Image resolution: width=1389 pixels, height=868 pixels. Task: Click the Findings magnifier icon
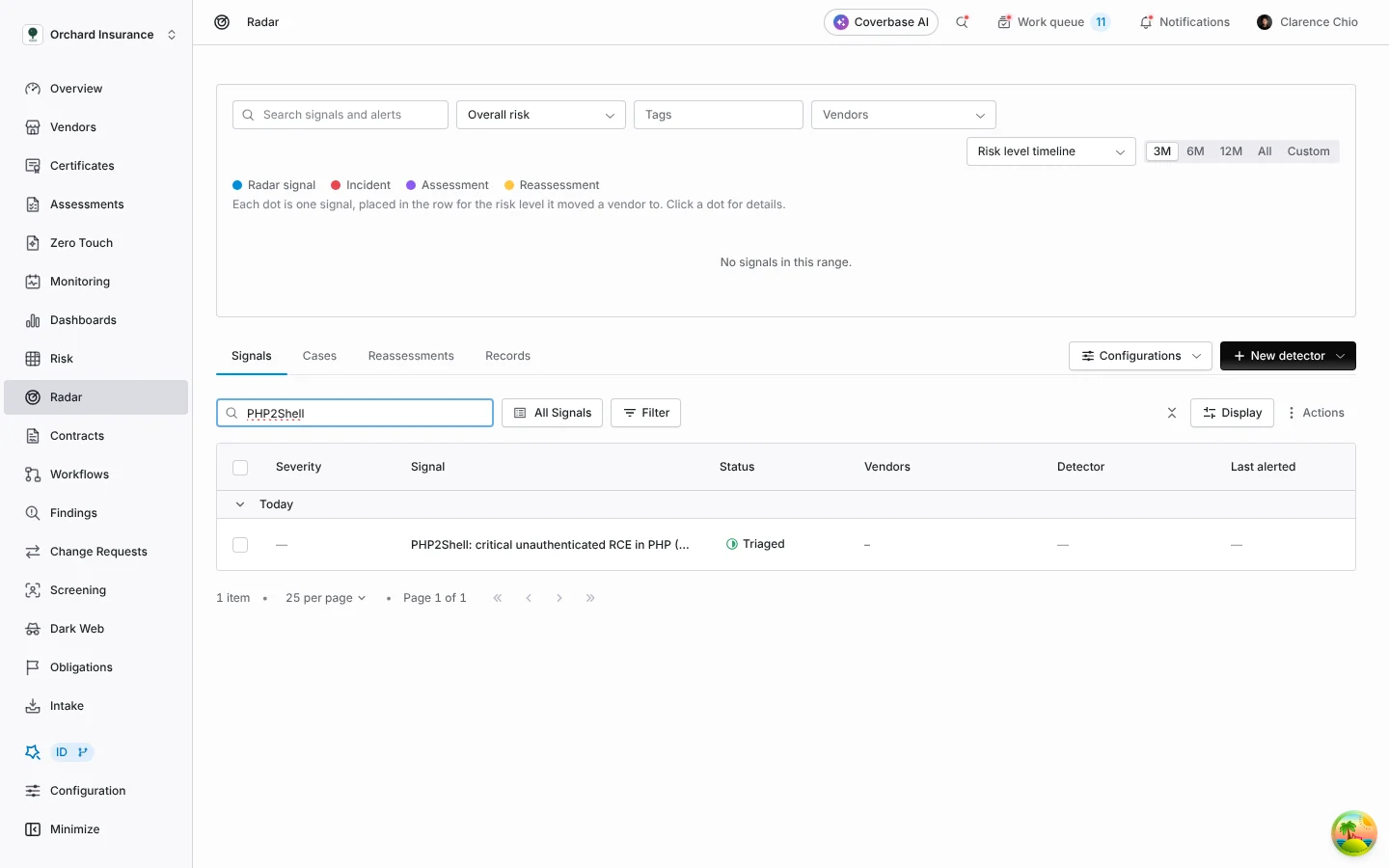(x=33, y=513)
